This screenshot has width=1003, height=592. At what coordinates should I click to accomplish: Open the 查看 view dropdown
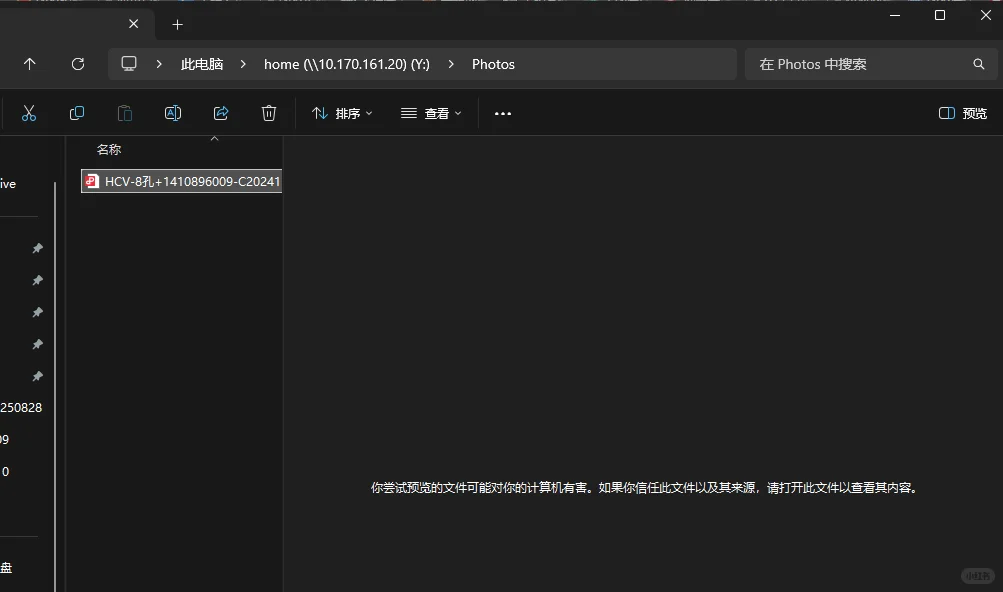coord(431,113)
